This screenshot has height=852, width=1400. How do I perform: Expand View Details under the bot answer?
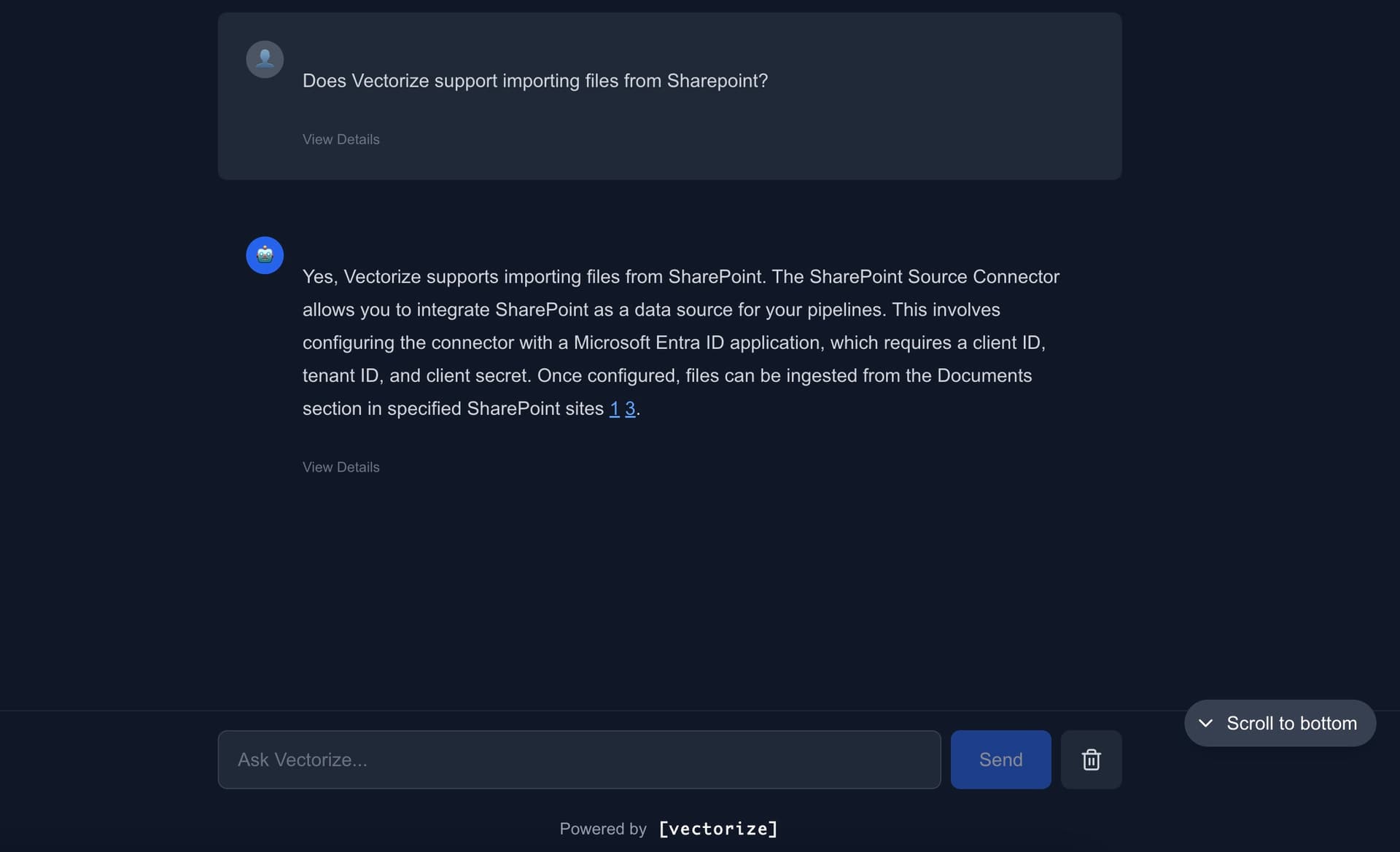tap(341, 467)
